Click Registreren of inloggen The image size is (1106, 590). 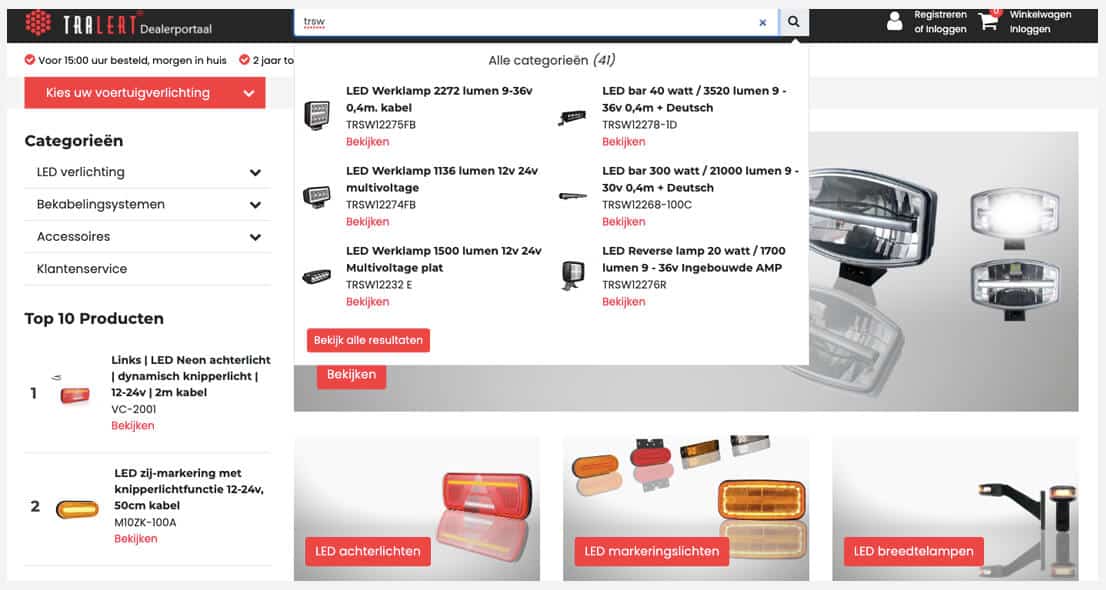point(940,22)
